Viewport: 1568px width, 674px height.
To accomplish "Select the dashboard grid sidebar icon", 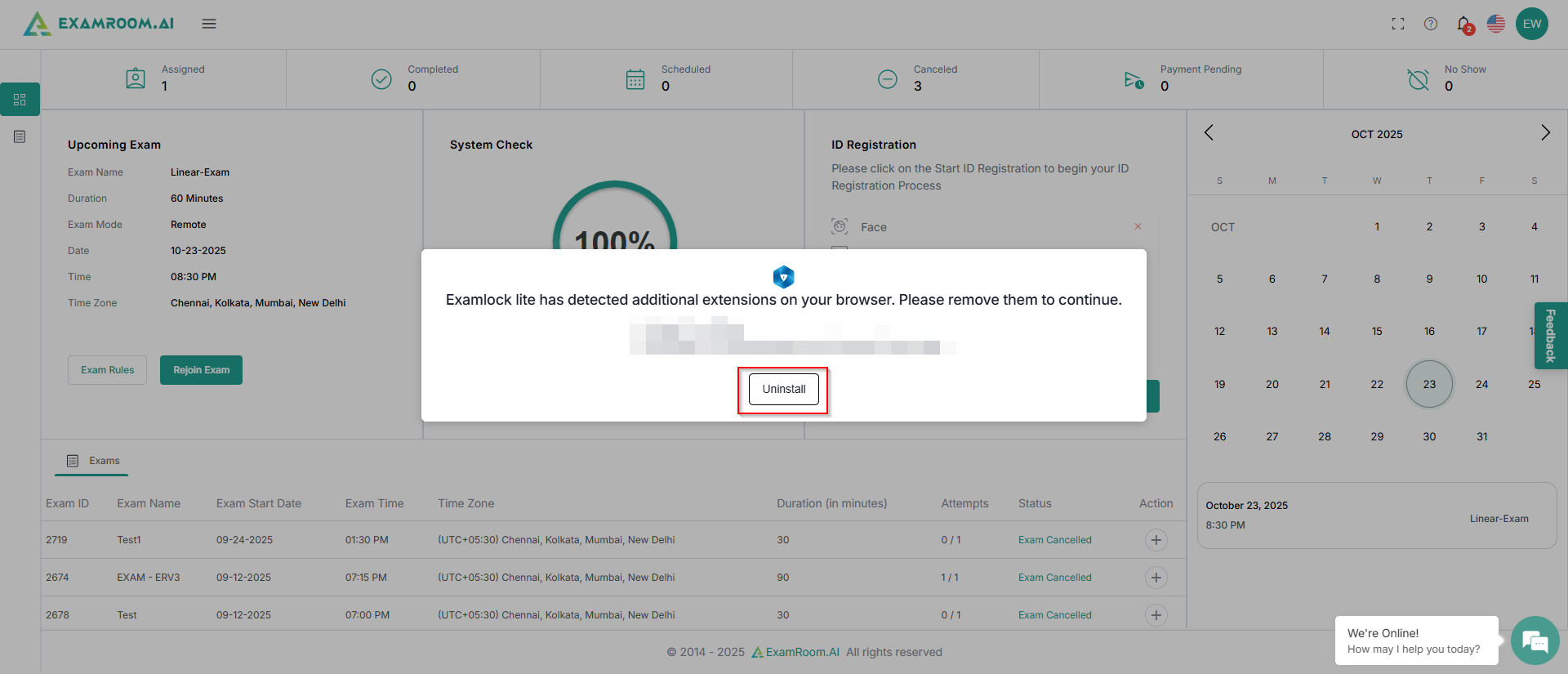I will click(x=20, y=100).
